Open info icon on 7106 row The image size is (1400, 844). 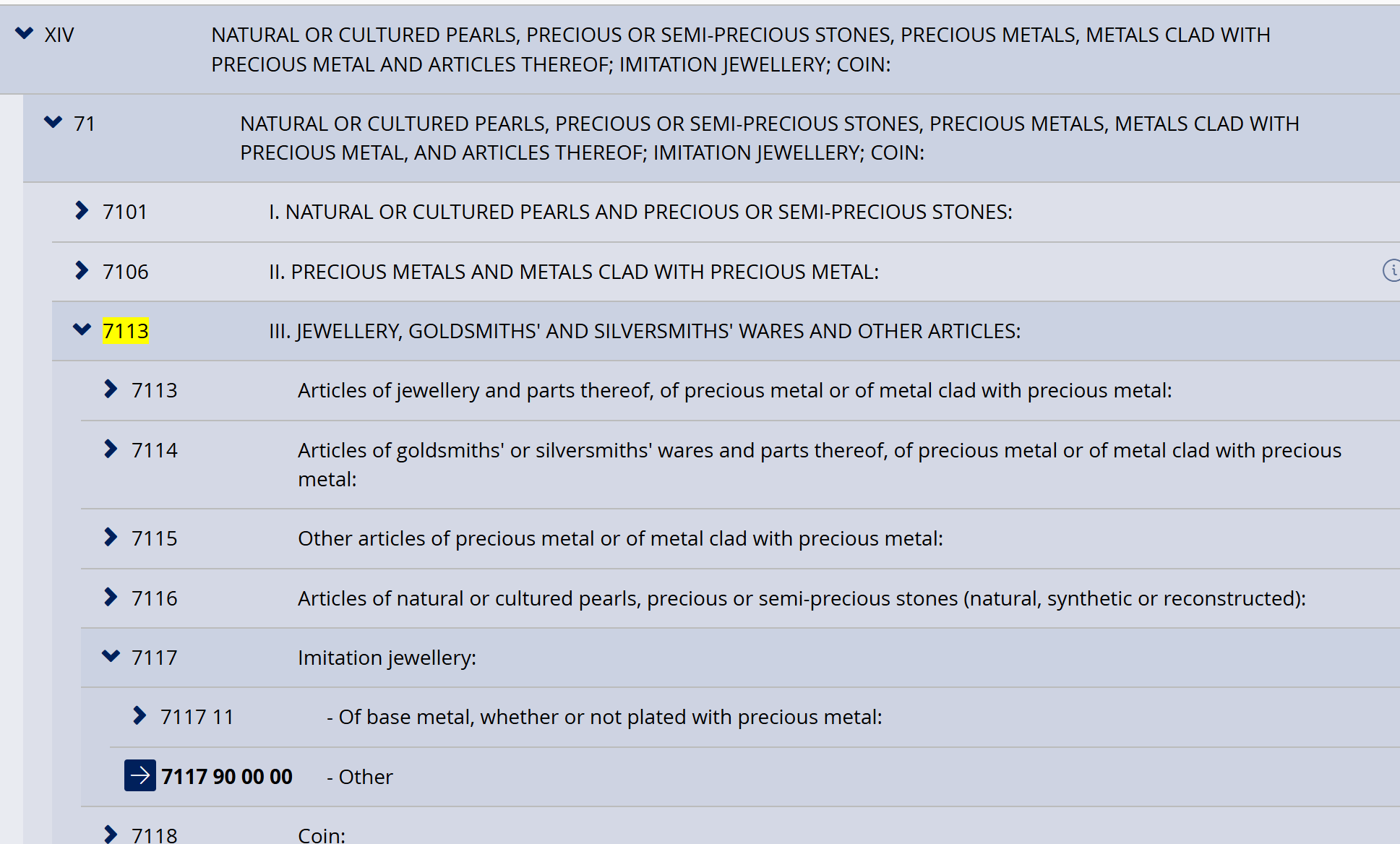point(1391,270)
